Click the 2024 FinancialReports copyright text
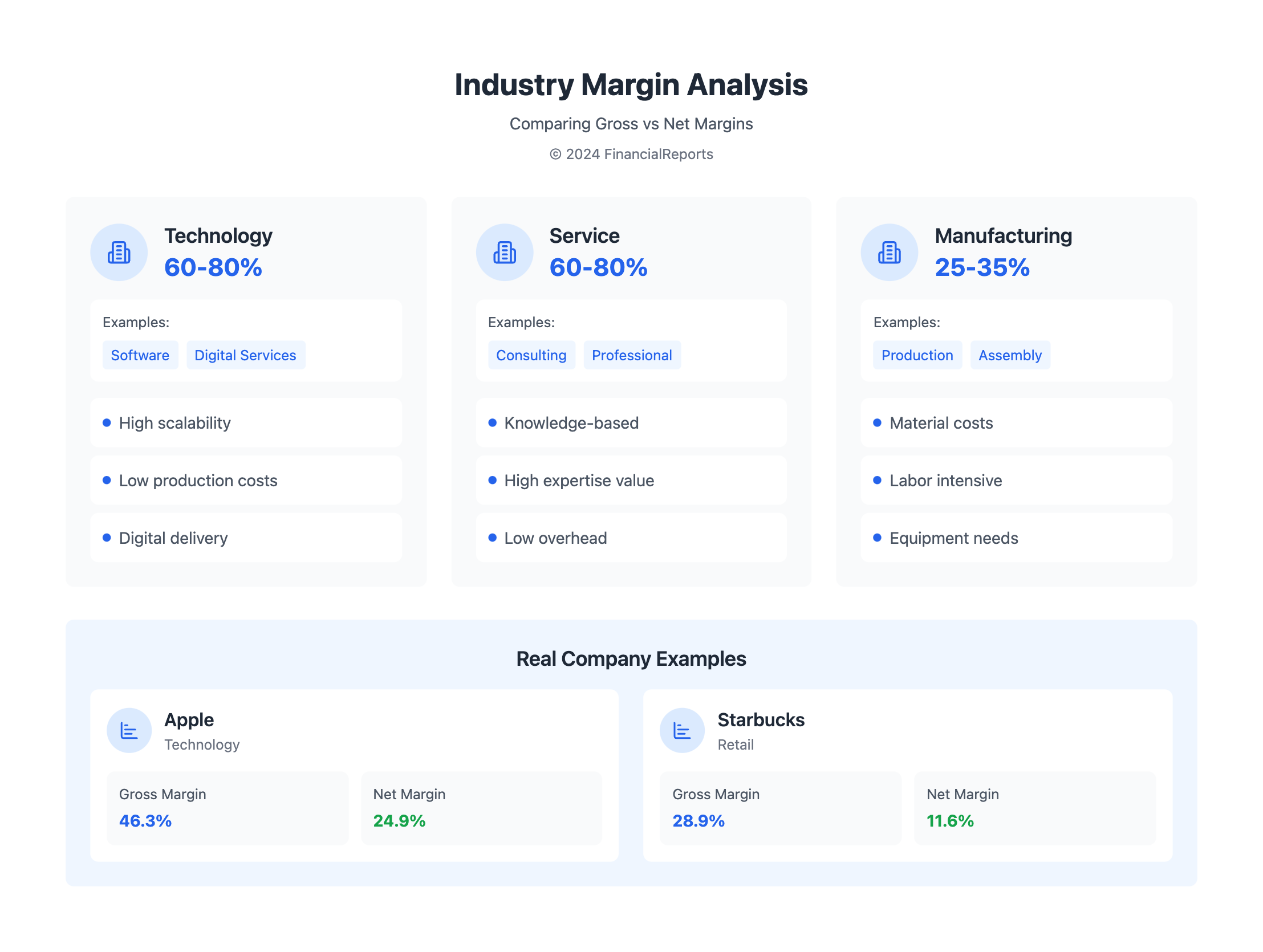1263x952 pixels. (x=631, y=154)
